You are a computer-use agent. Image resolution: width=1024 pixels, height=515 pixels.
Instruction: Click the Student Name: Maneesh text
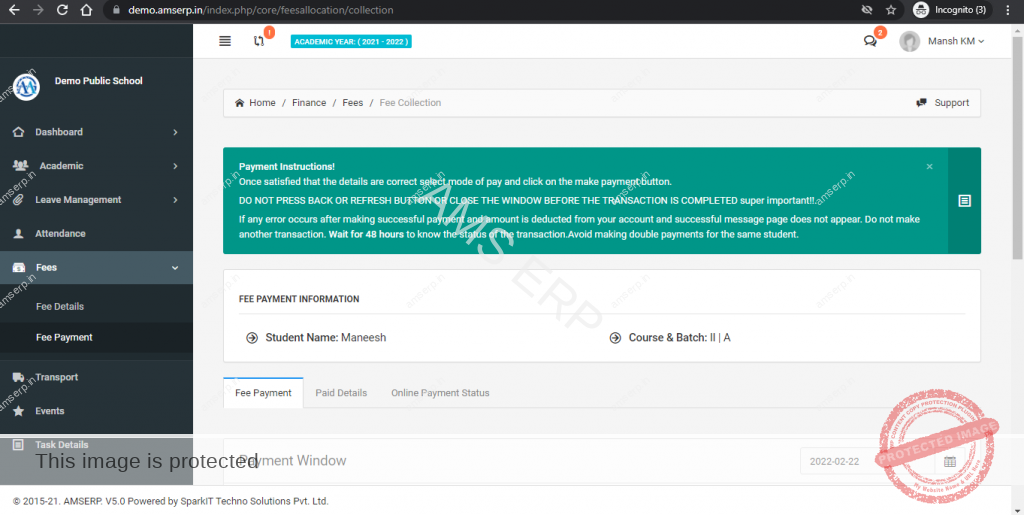(x=326, y=338)
